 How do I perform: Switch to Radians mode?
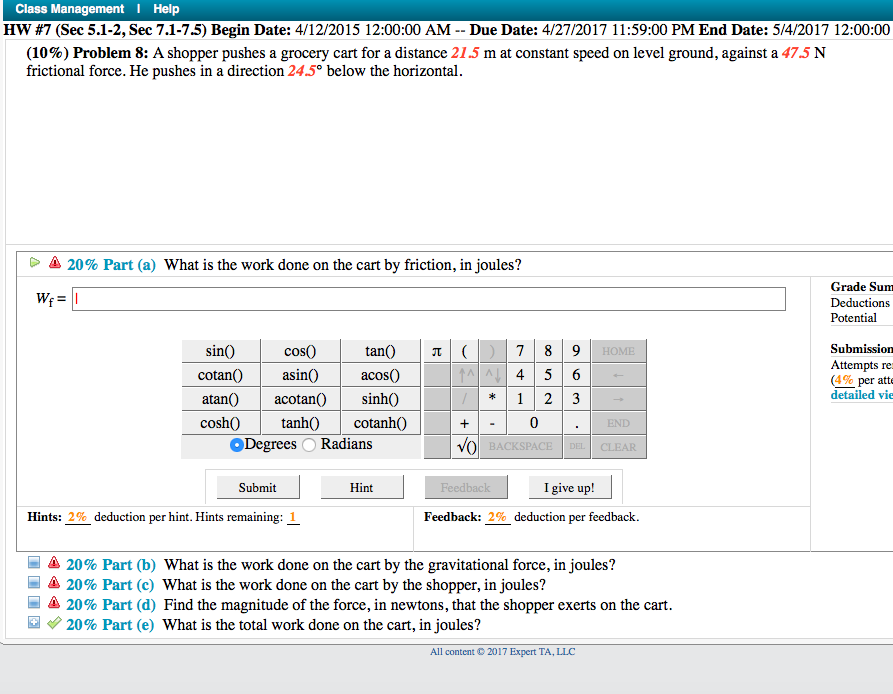pyautogui.click(x=308, y=444)
